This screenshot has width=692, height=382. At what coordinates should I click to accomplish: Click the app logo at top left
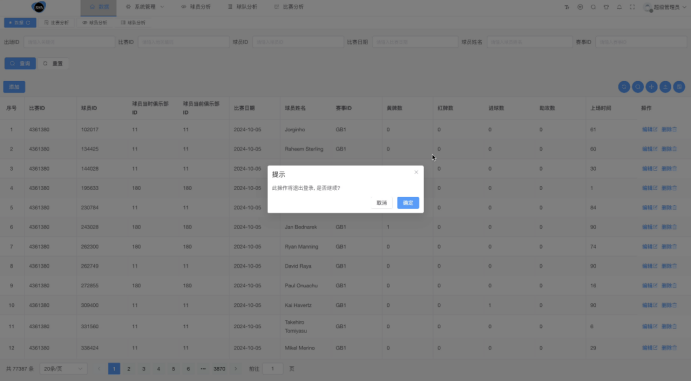[x=39, y=7]
